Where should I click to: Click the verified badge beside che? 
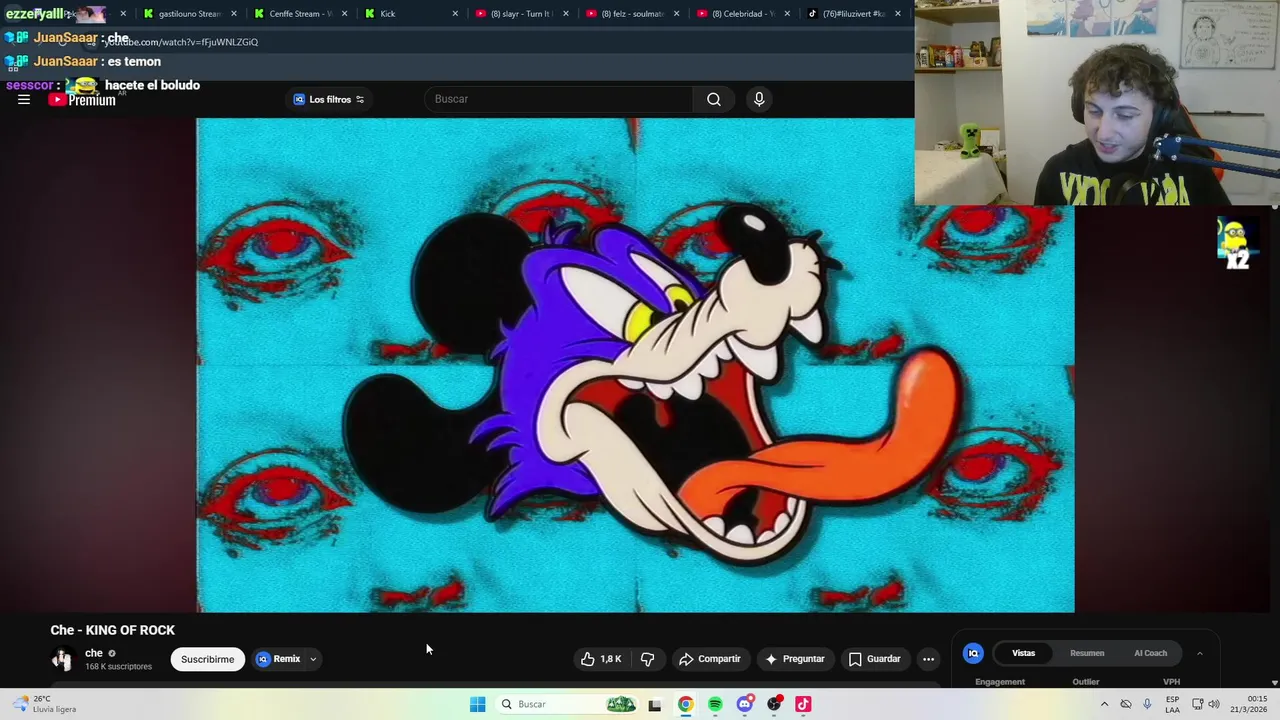[112, 654]
